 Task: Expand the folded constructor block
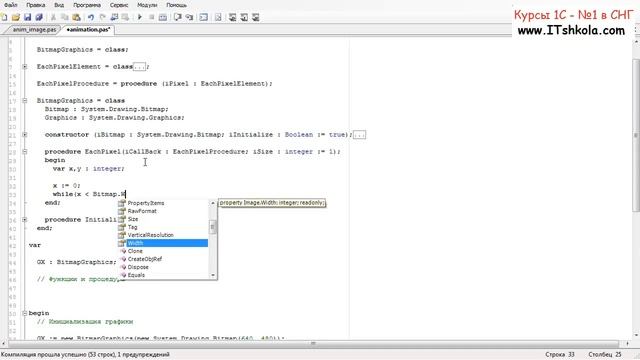point(25,134)
